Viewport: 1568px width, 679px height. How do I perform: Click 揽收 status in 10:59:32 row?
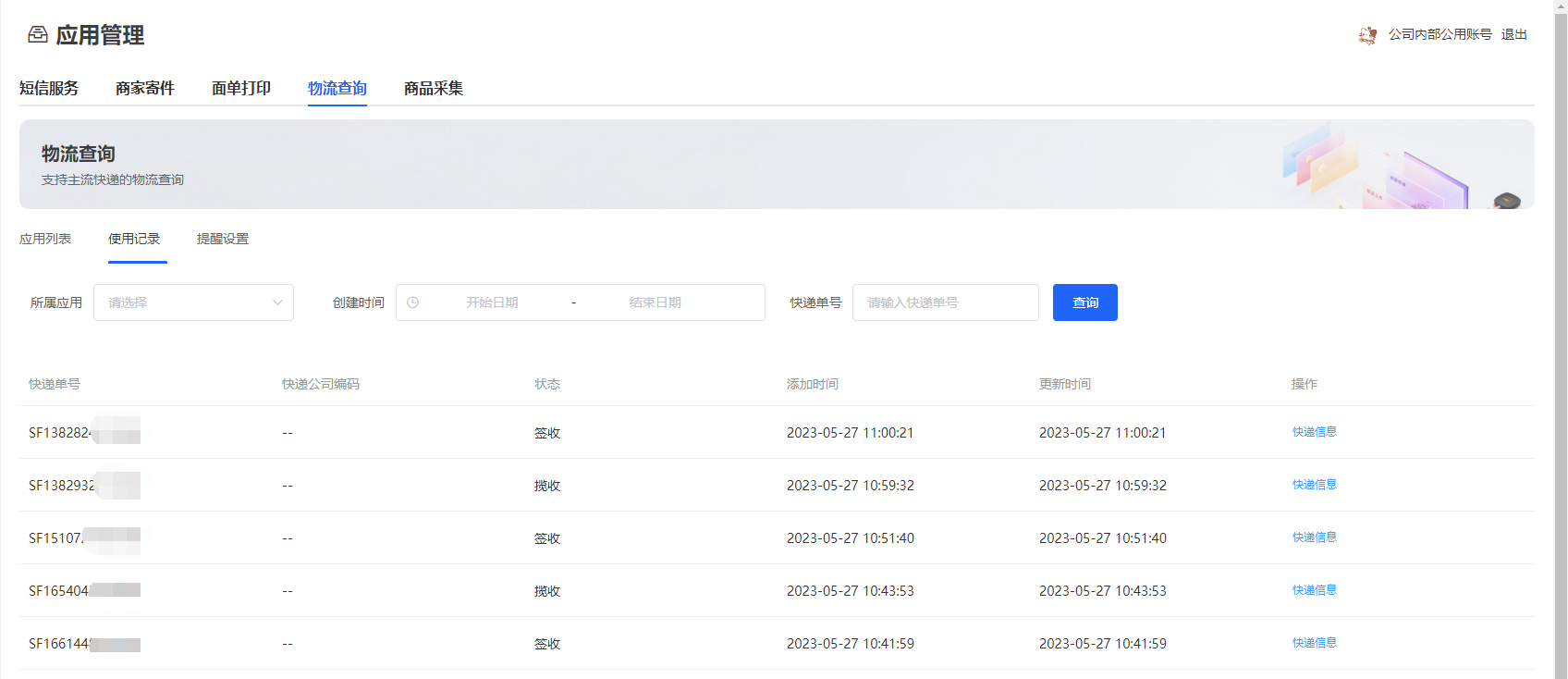547,486
